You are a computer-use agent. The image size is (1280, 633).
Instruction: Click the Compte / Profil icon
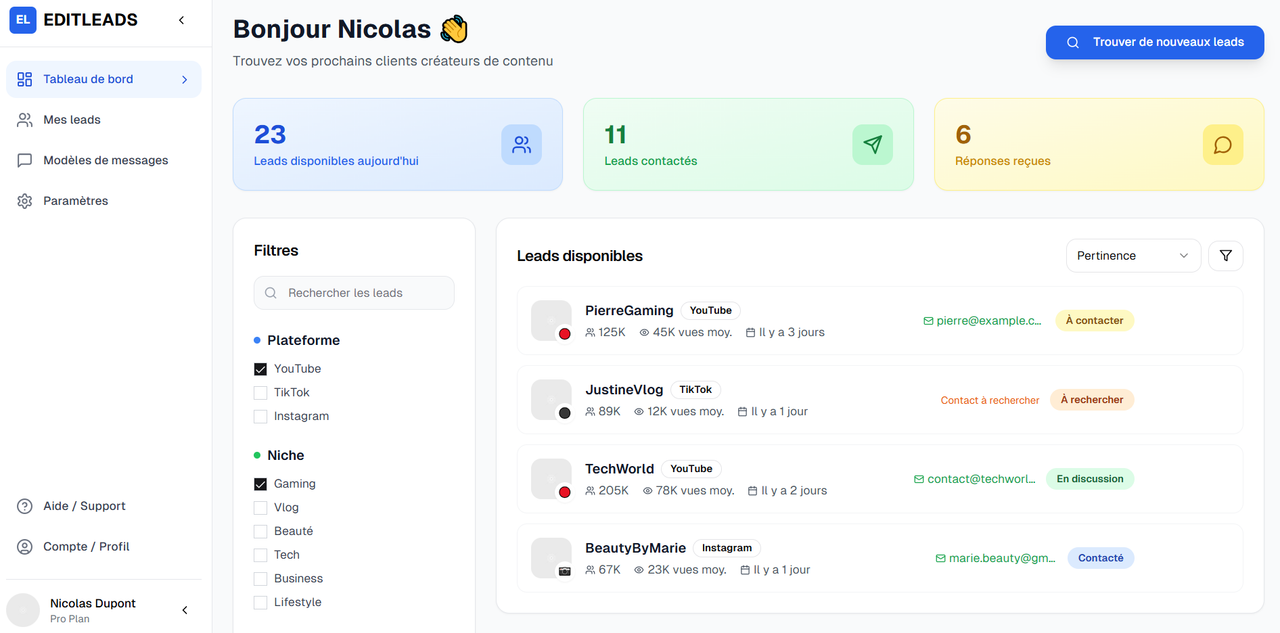coord(23,546)
